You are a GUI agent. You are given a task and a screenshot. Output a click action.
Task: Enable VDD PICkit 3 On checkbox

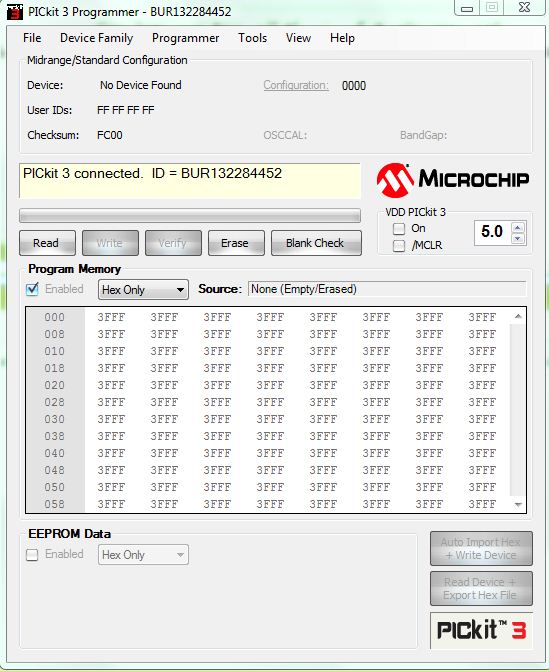(399, 229)
